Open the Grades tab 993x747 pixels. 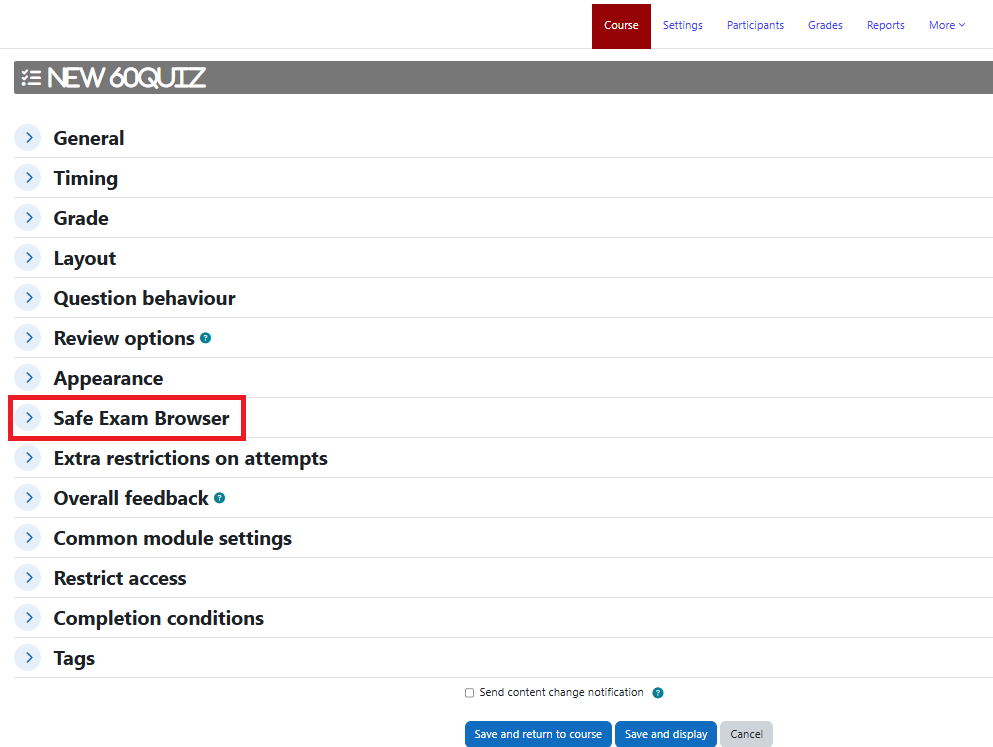tap(825, 25)
